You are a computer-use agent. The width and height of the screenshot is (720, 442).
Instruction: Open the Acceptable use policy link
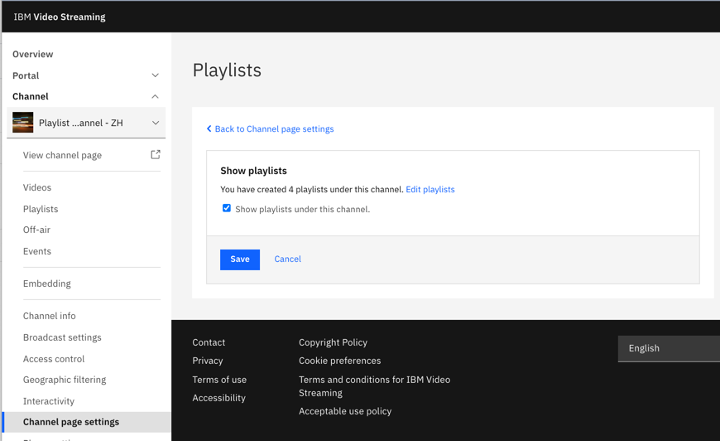[x=345, y=411]
